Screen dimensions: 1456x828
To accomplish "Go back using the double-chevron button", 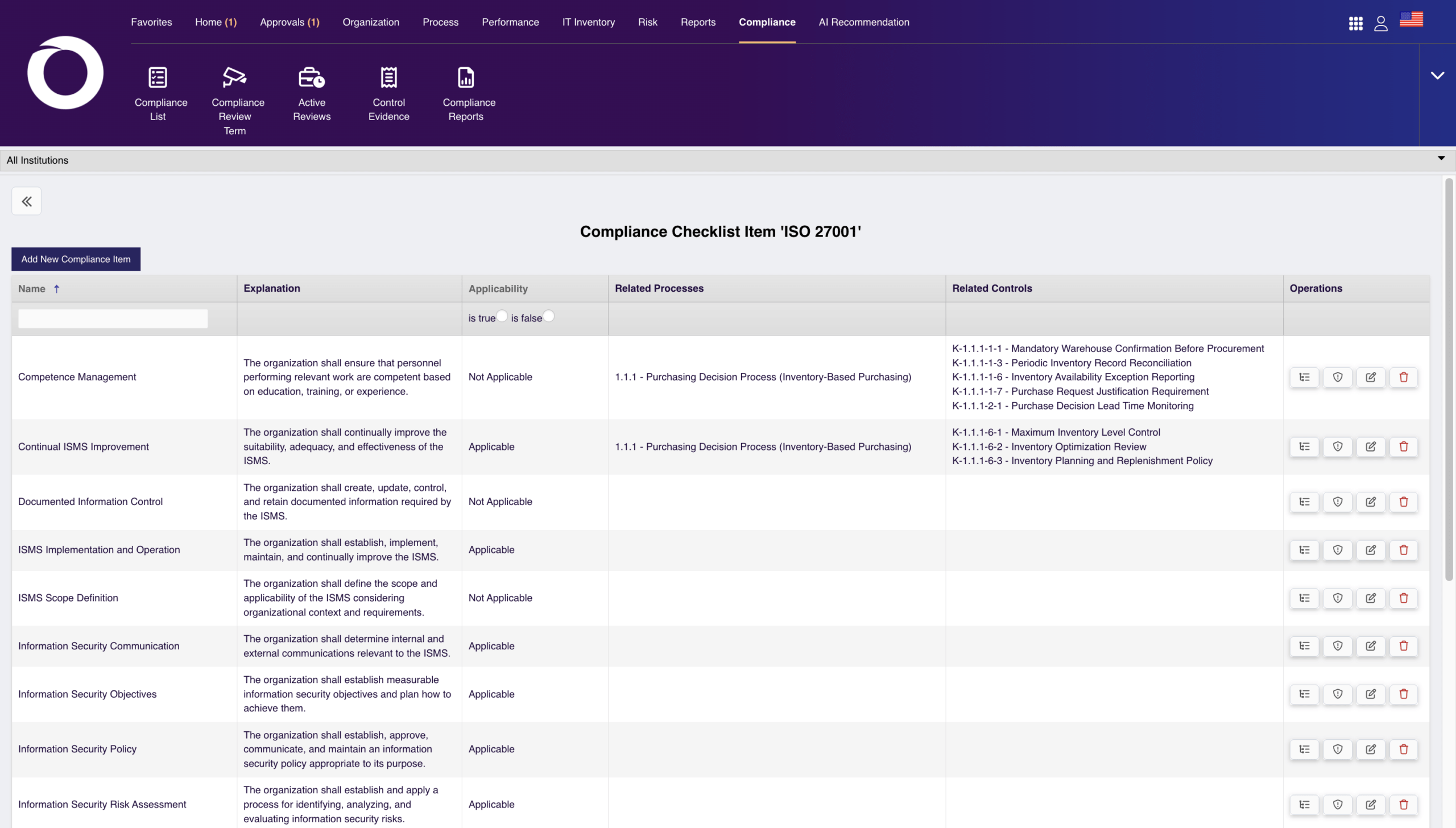I will click(26, 201).
